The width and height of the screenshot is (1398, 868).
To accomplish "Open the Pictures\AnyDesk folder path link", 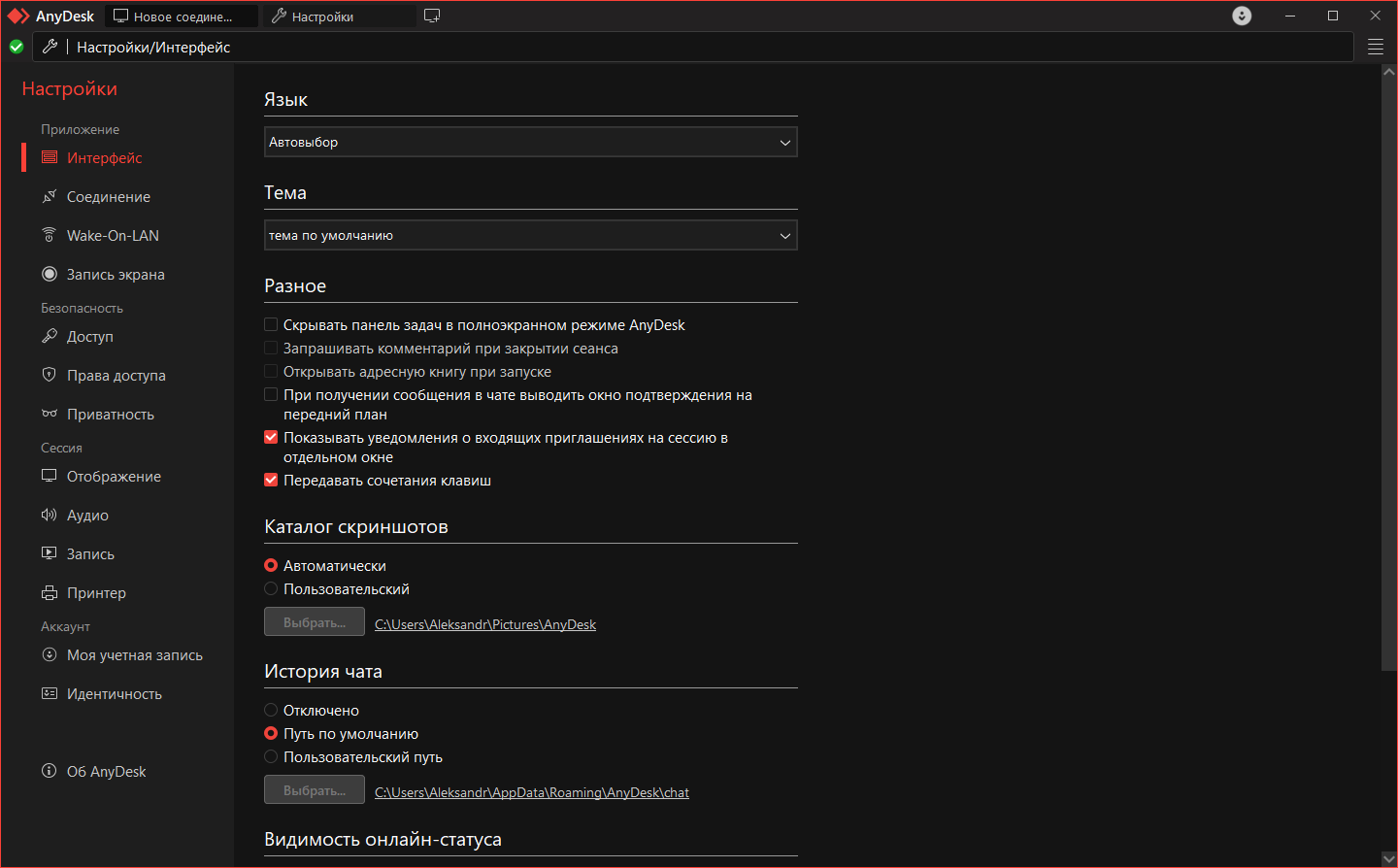I will [485, 624].
